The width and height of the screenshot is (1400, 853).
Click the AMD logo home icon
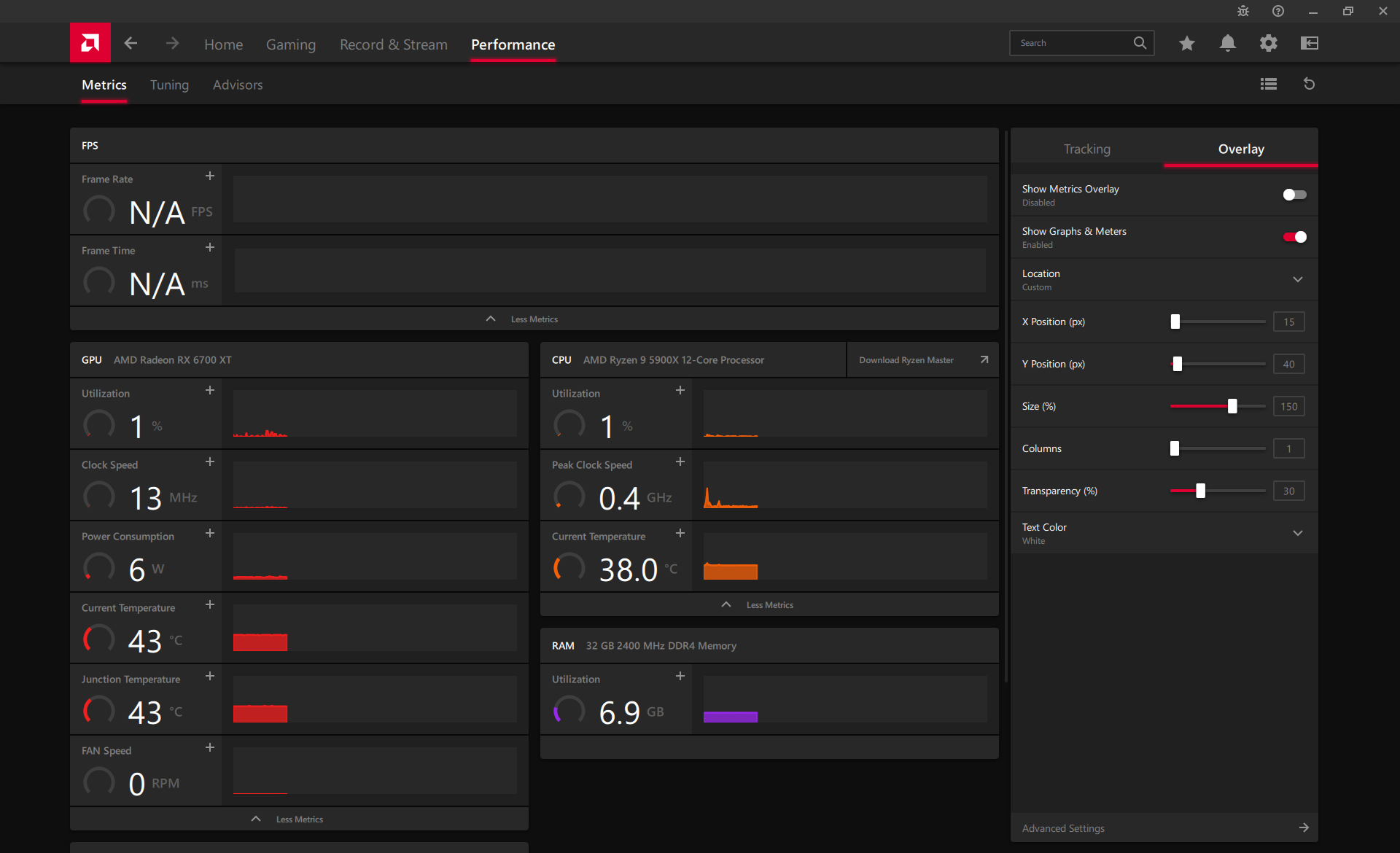[90, 43]
